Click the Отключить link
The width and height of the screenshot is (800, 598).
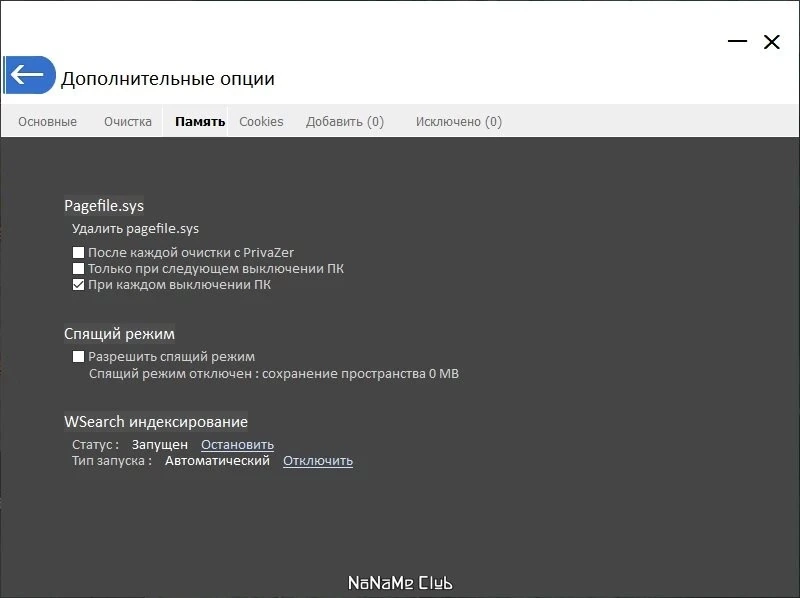[318, 461]
